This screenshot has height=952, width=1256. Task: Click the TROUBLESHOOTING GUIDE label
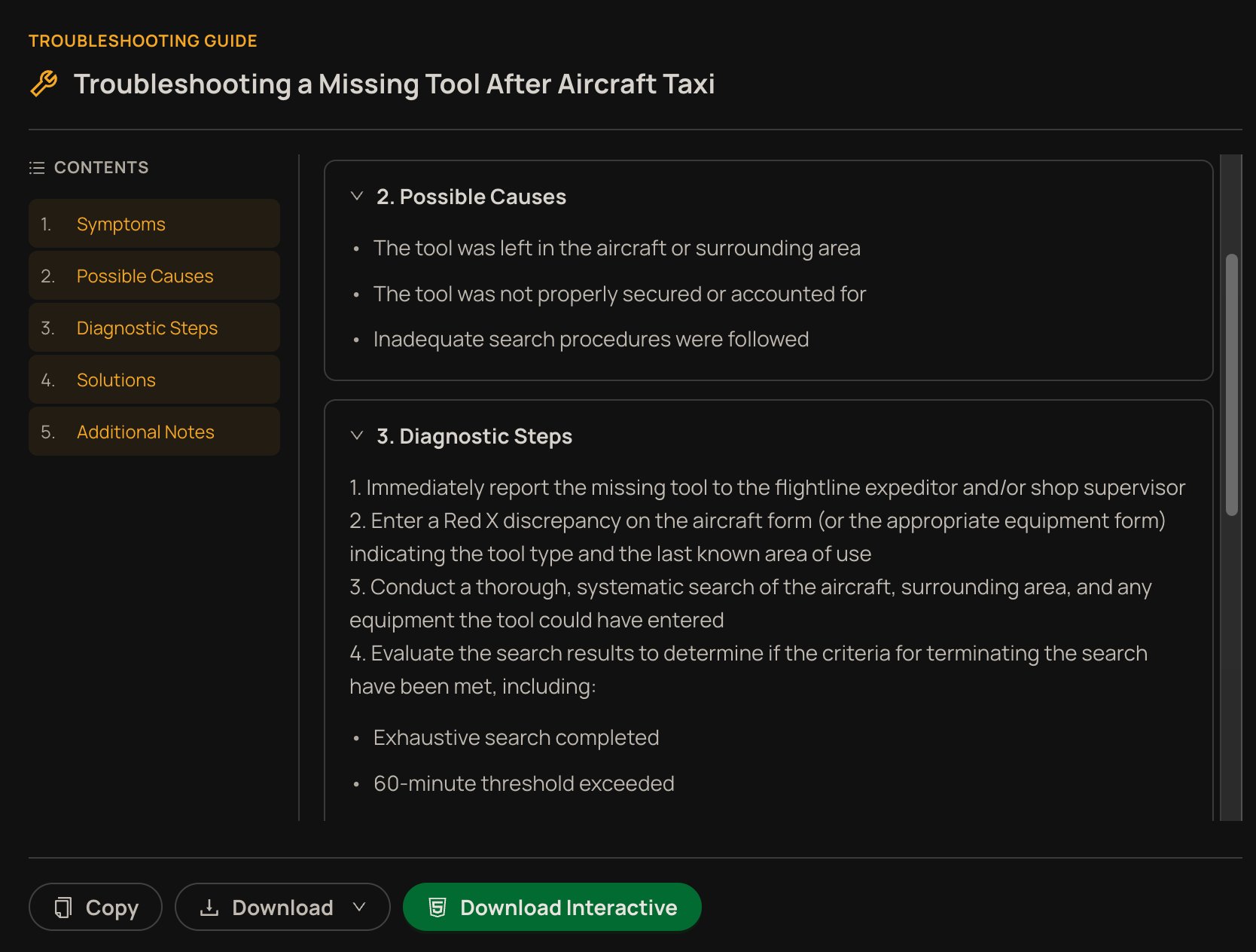click(x=143, y=41)
